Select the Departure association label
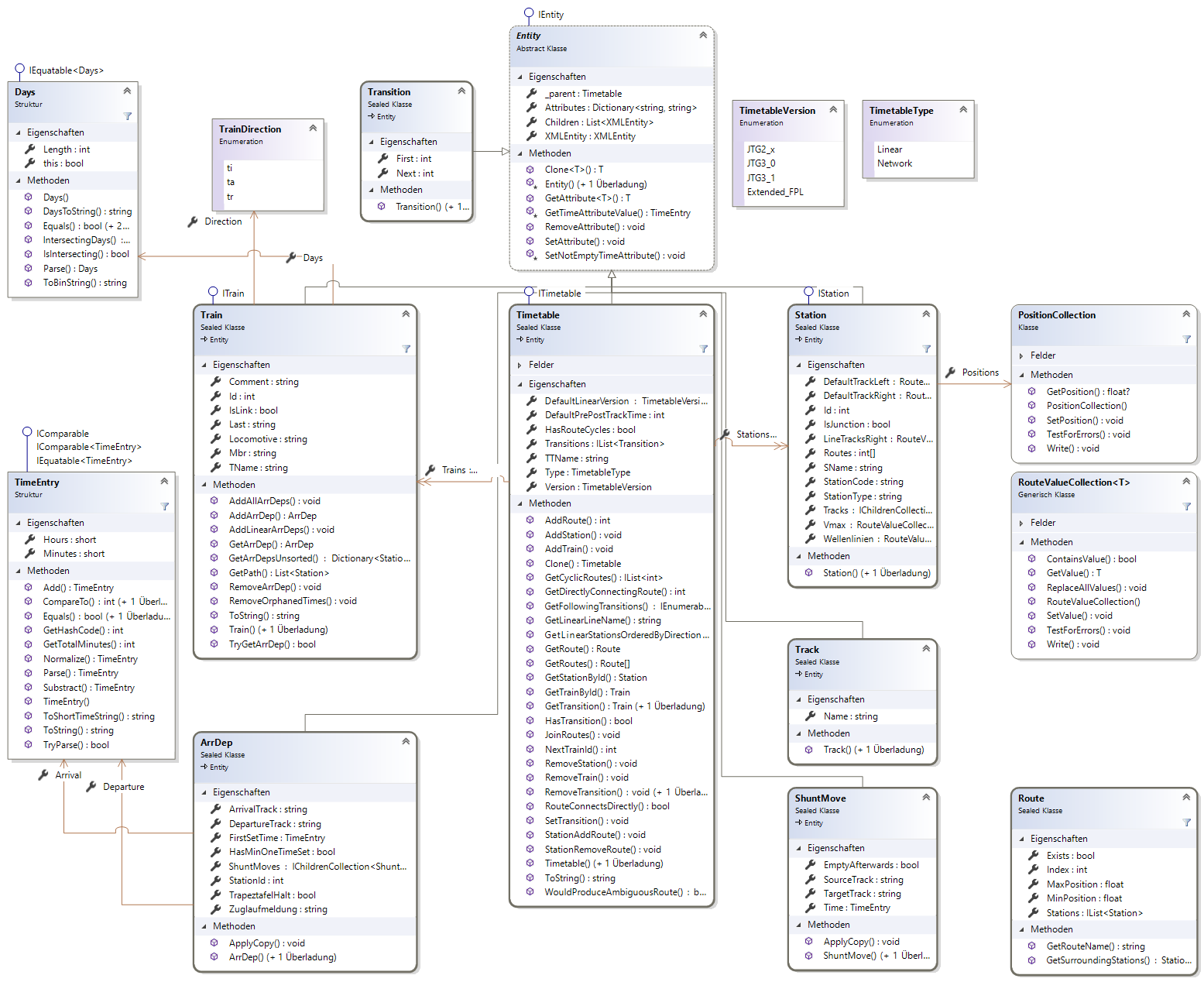 (x=124, y=787)
